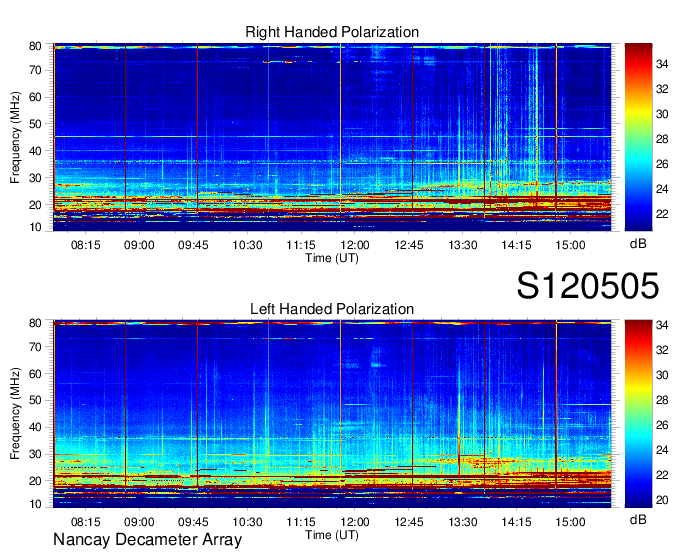This screenshot has width=680, height=552.
Task: Click the "Nancay Decameter Array" caption
Action: coord(147,540)
